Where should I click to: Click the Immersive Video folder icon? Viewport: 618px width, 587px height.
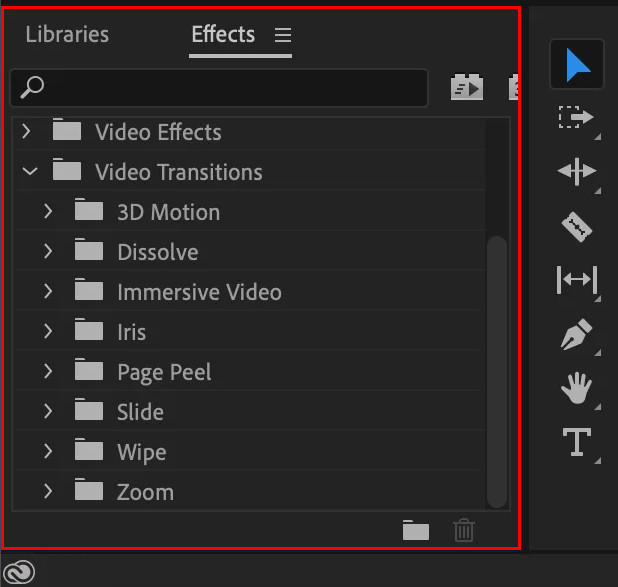[x=89, y=289]
